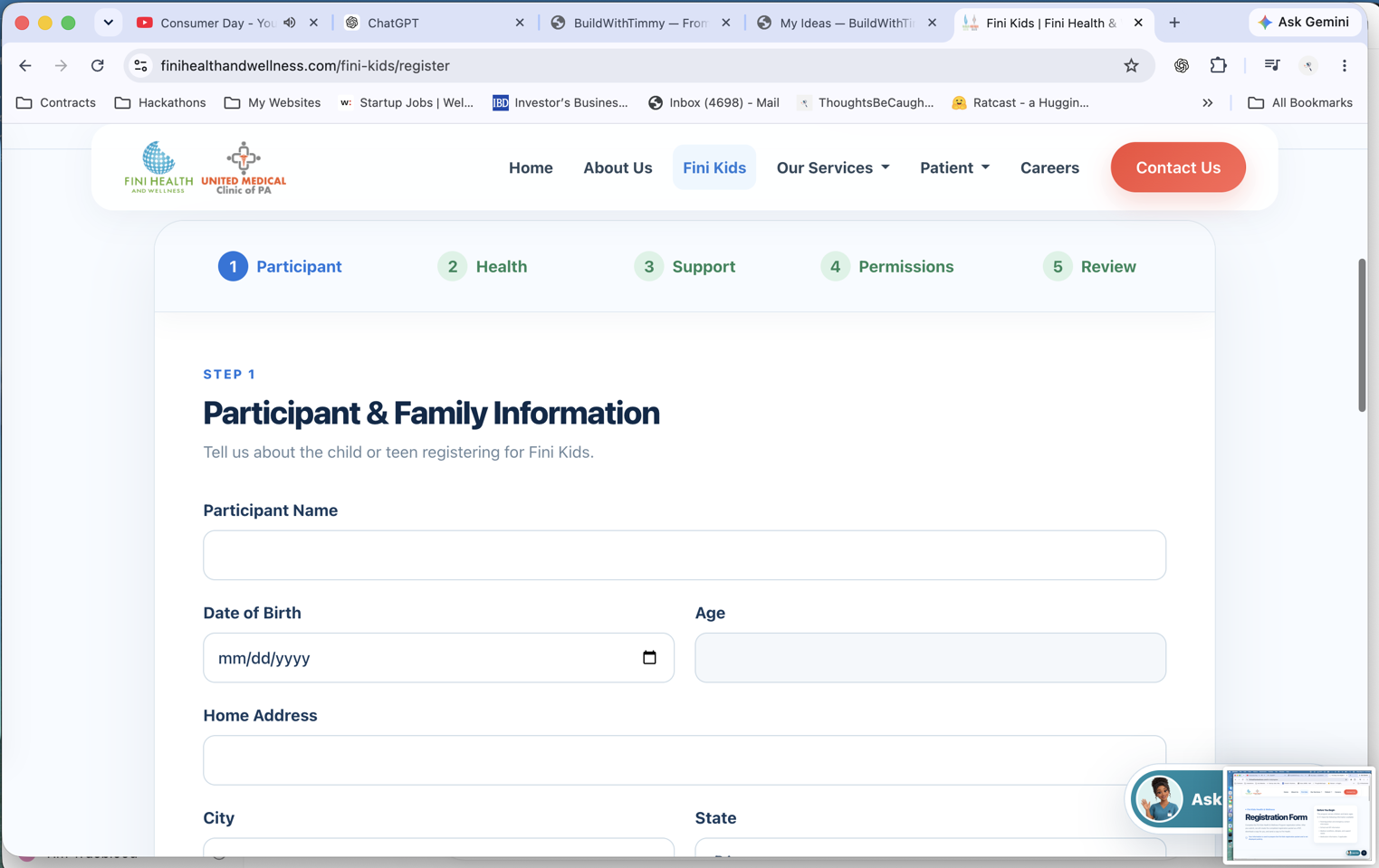Click the Contact Us button
The image size is (1379, 868).
(1178, 167)
